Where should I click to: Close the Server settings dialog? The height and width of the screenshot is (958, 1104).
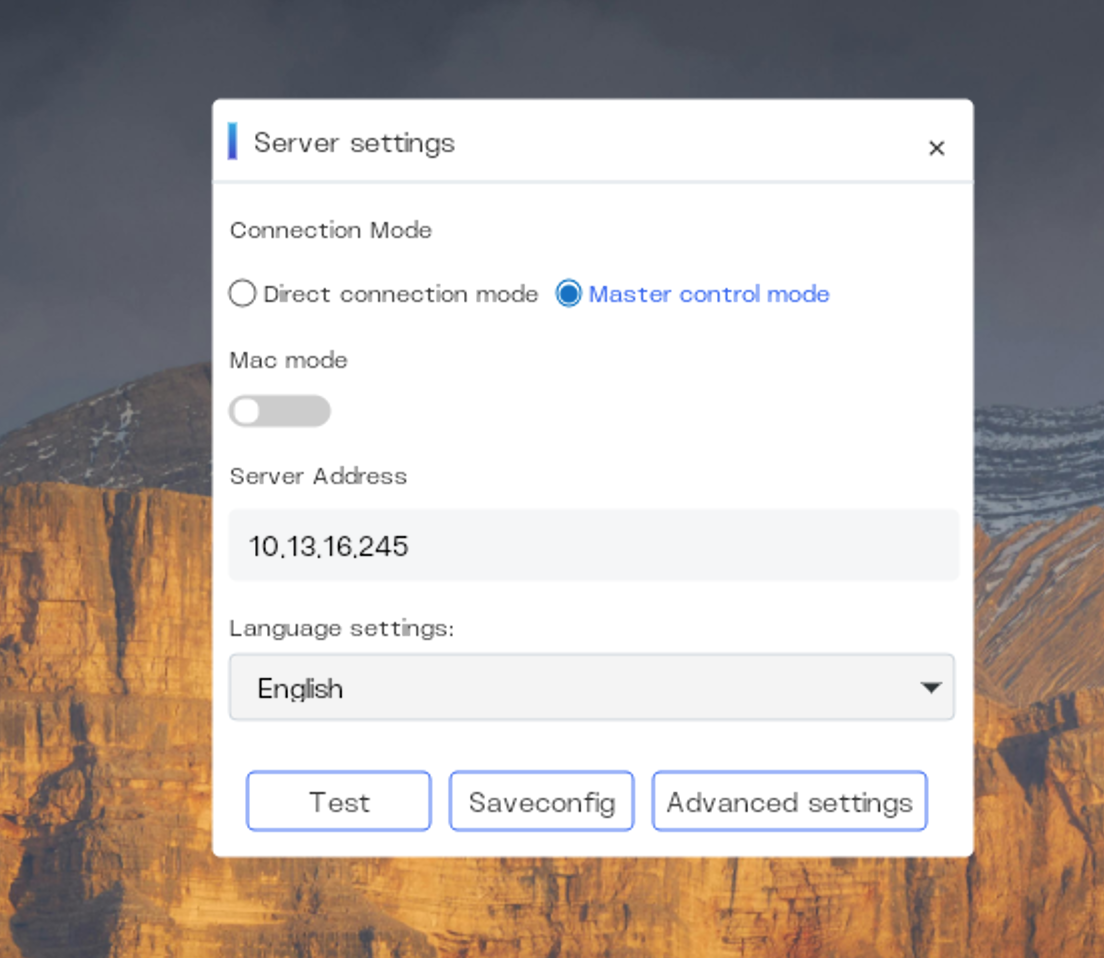936,148
